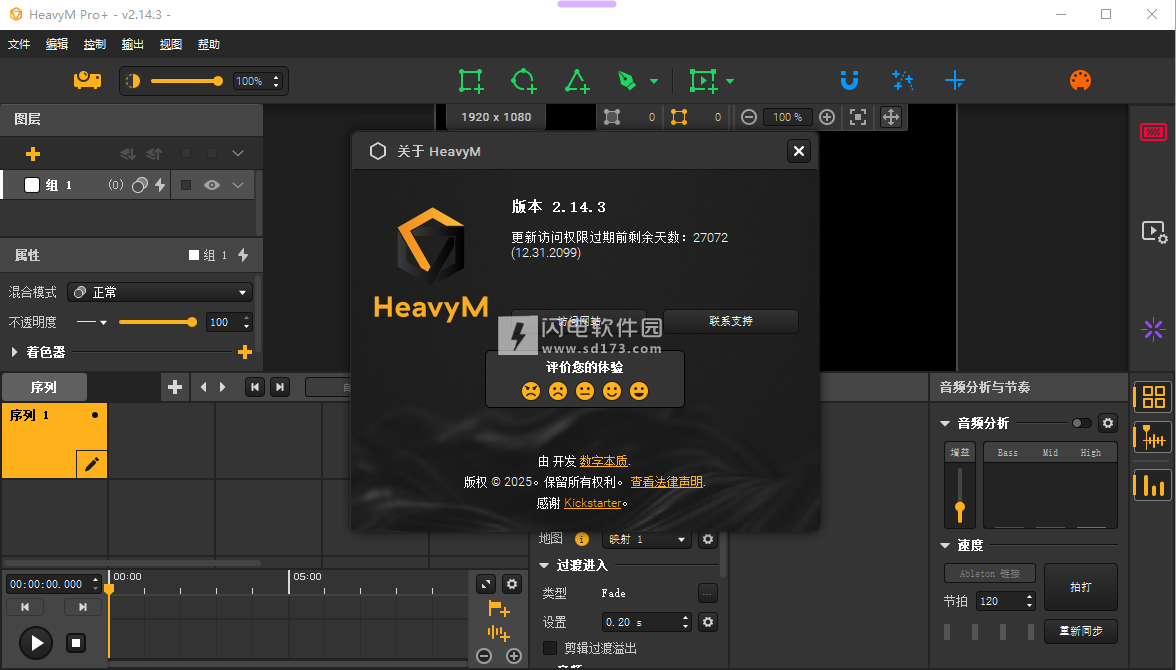Screen dimensions: 1176x670
Task: Edit sequence 1 with pencil icon
Action: click(92, 464)
